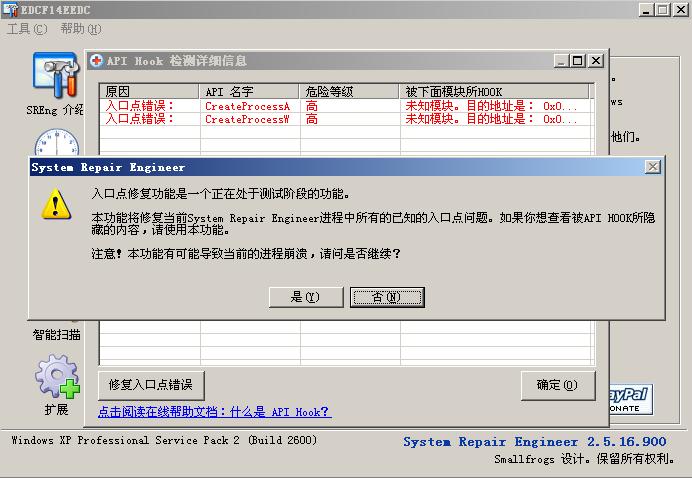Click the Smallfrogs 设计 copyright text
This screenshot has height=478, width=692.
pyautogui.click(x=584, y=459)
